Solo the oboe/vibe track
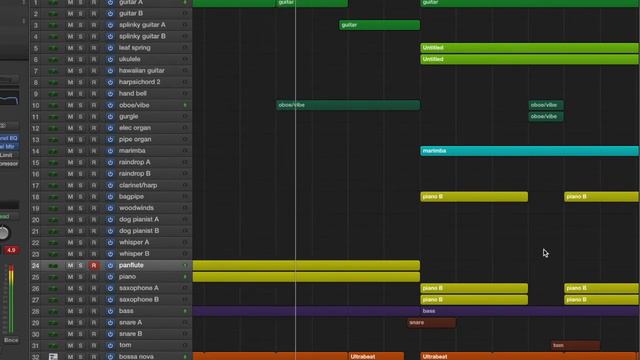The height and width of the screenshot is (360, 640). [81, 105]
